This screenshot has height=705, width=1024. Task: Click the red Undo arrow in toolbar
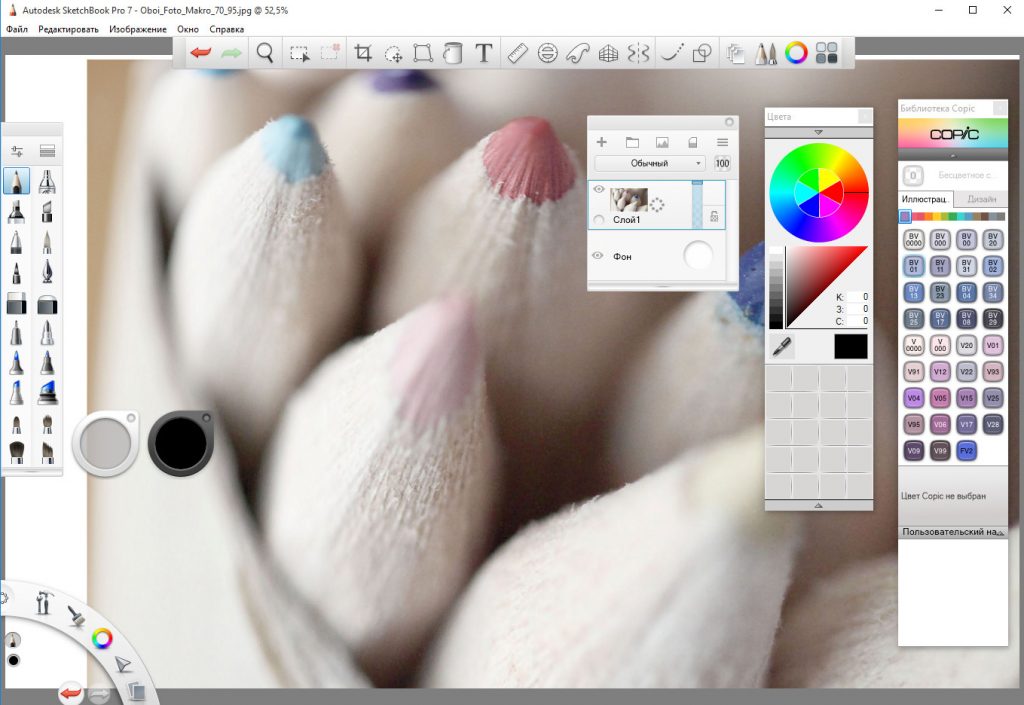pyautogui.click(x=201, y=53)
